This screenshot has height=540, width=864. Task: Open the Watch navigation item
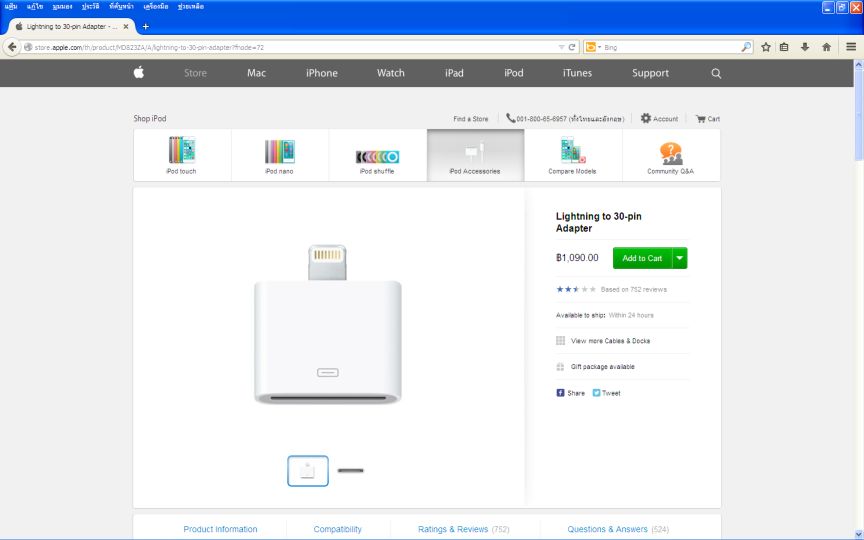tap(391, 73)
